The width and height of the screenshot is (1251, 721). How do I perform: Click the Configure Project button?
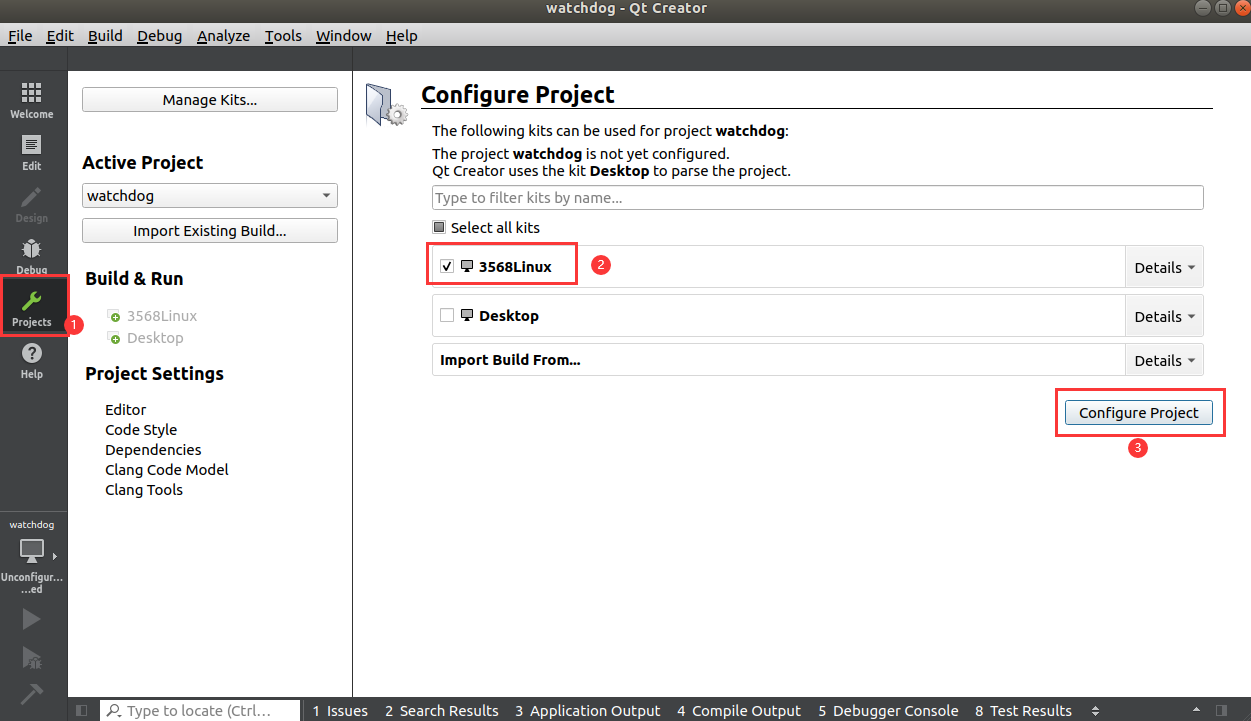(x=1139, y=413)
